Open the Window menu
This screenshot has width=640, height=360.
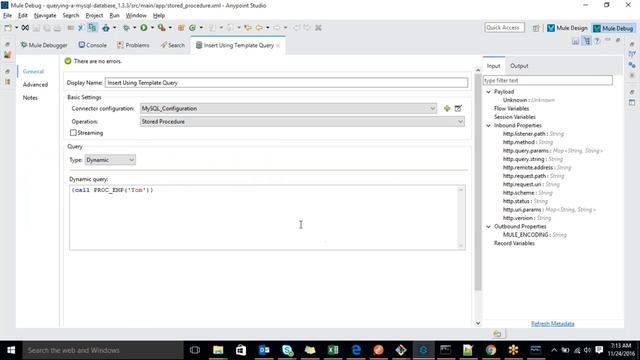[x=136, y=16]
